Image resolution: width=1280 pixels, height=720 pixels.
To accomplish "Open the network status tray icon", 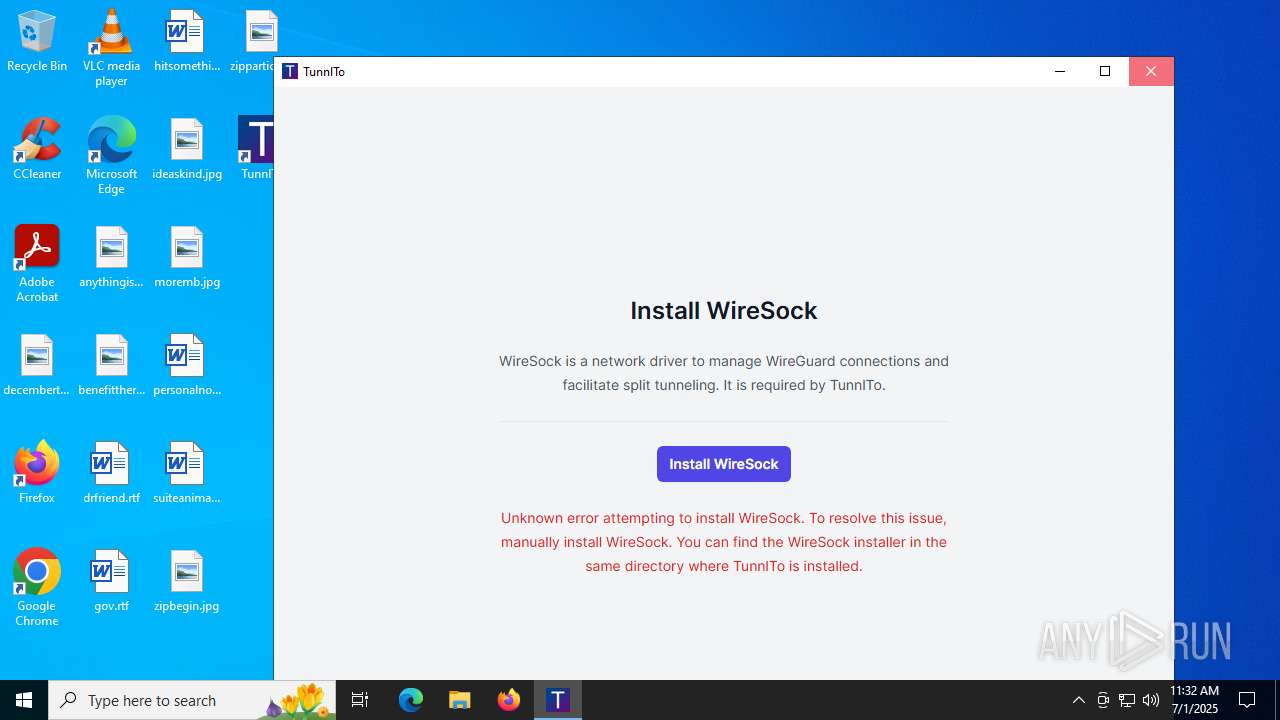I will [1127, 700].
